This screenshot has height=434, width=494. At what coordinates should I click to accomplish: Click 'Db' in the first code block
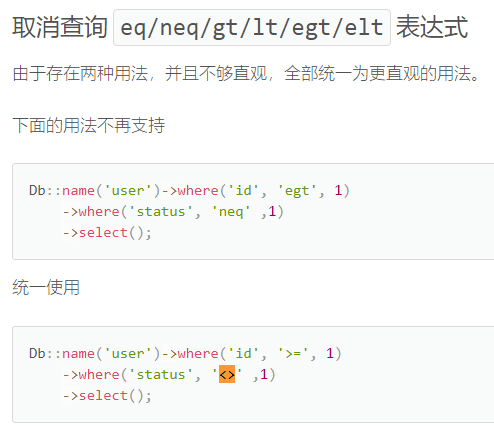[37, 191]
